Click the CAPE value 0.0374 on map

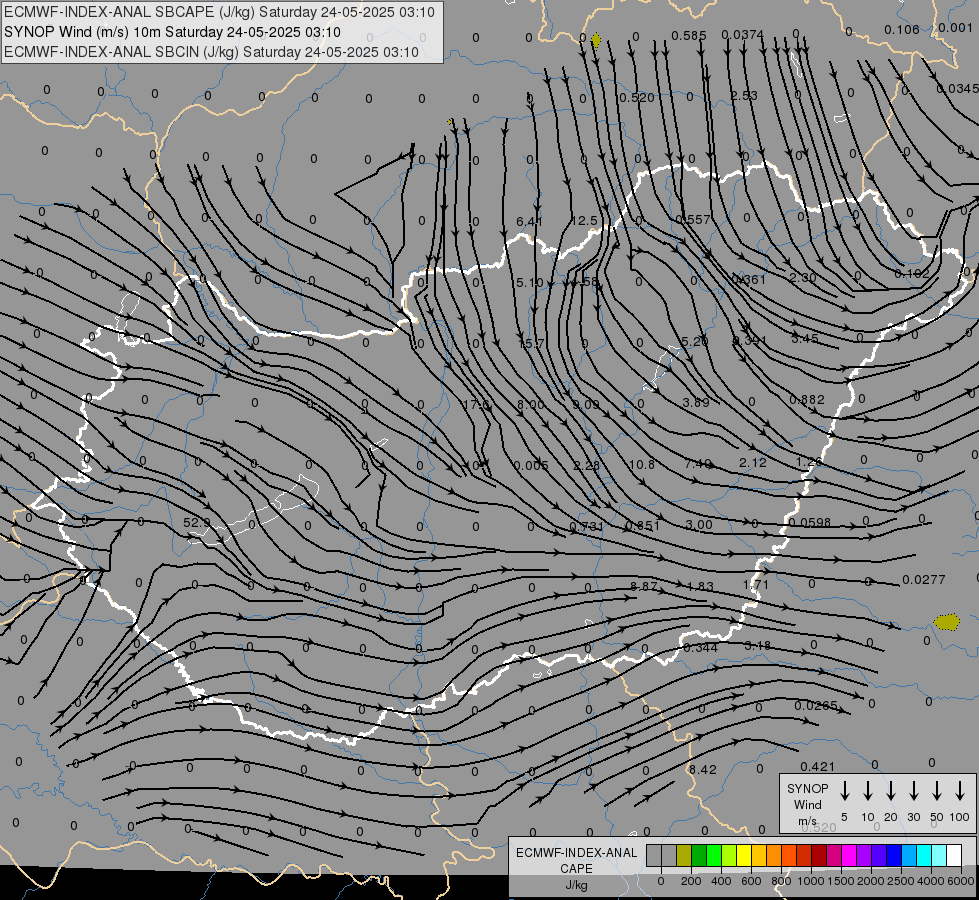tap(742, 34)
